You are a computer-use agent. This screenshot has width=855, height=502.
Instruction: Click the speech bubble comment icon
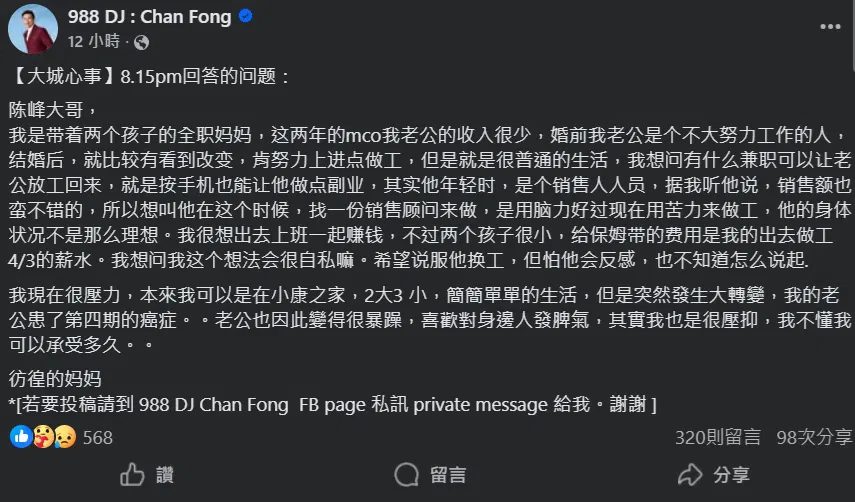(x=406, y=473)
